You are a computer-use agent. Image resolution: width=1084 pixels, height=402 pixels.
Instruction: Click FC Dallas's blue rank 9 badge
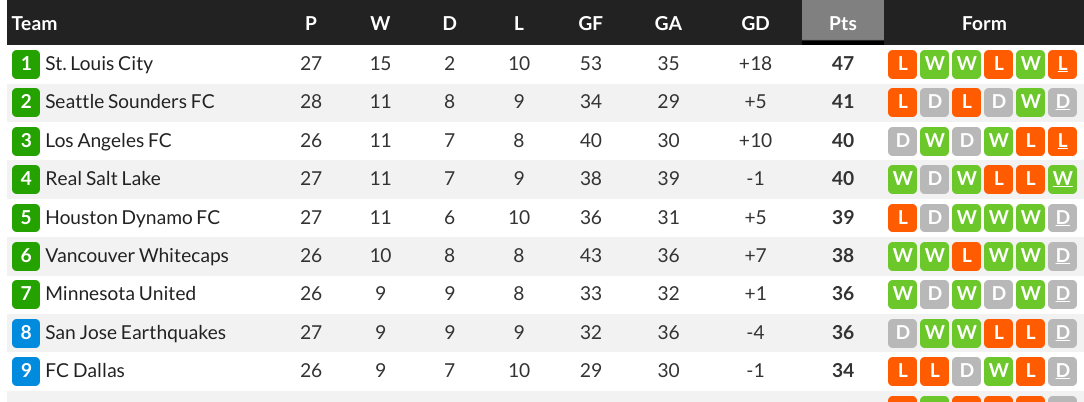click(26, 371)
